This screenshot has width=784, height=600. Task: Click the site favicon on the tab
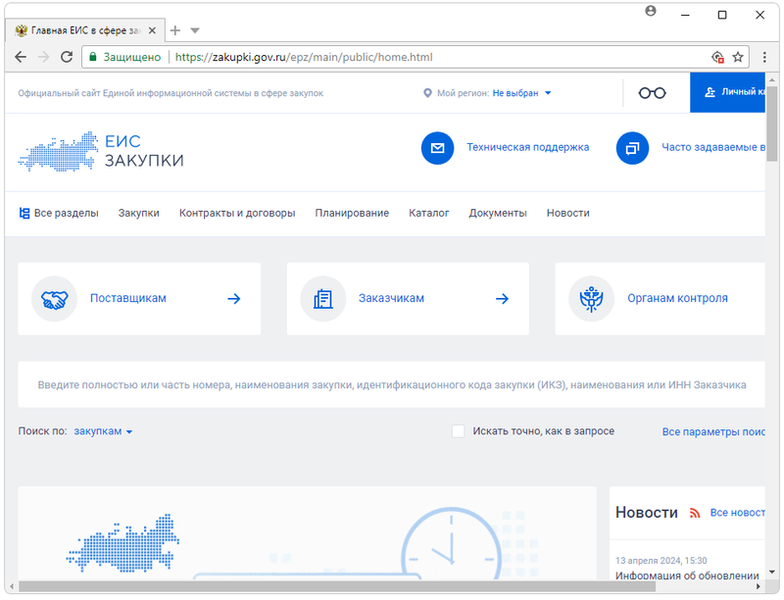[21, 30]
